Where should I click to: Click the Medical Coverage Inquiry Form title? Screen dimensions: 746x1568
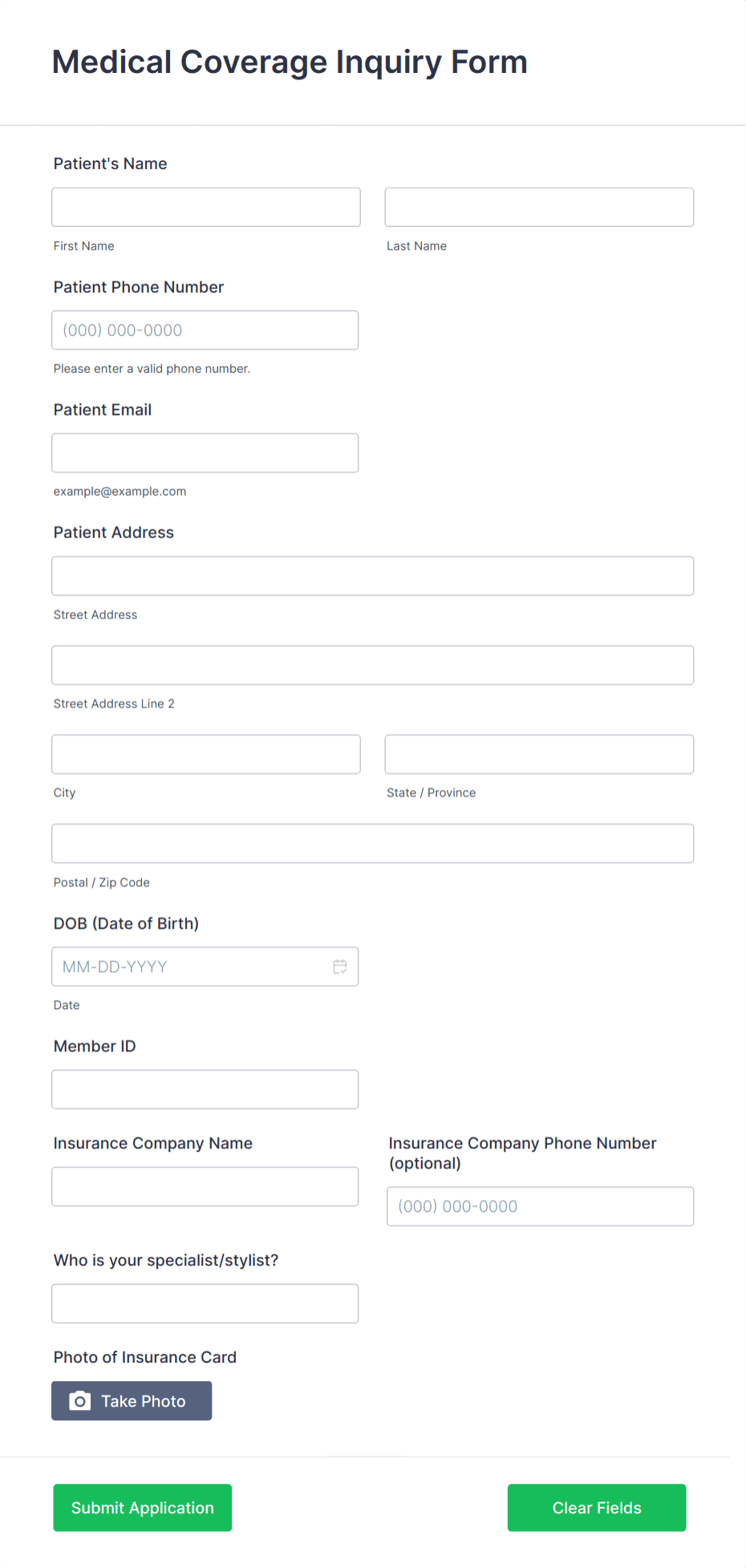tap(290, 62)
